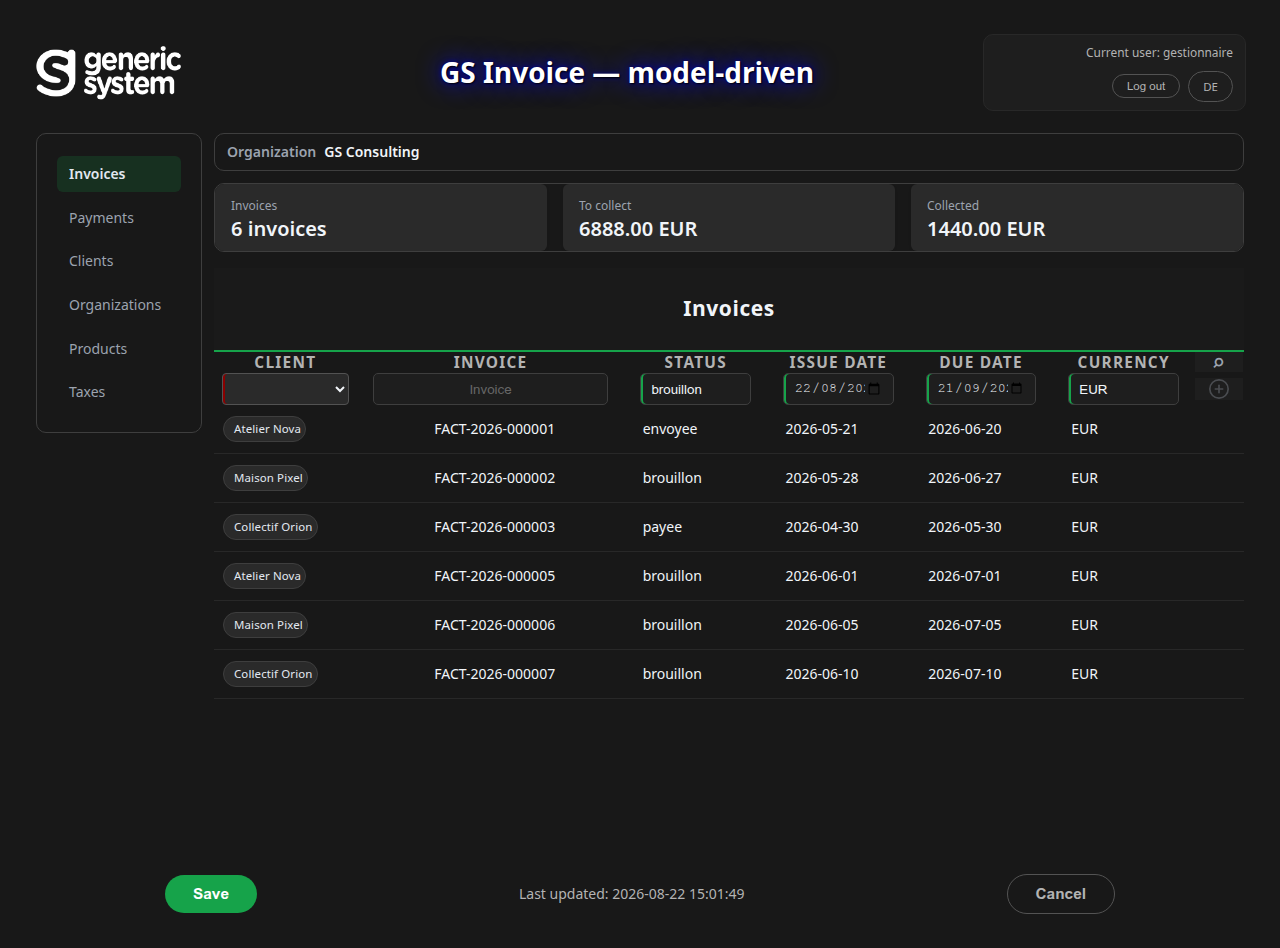This screenshot has width=1280, height=948.
Task: Click the STATUS column header
Action: (695, 362)
